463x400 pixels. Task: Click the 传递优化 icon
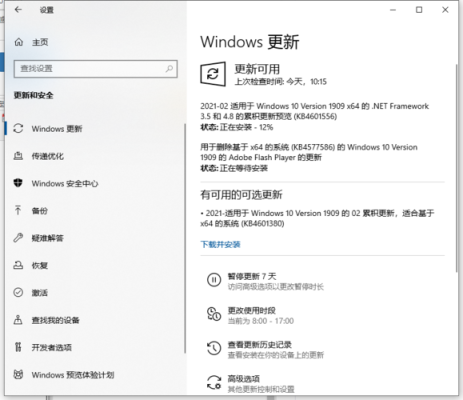tap(18, 156)
